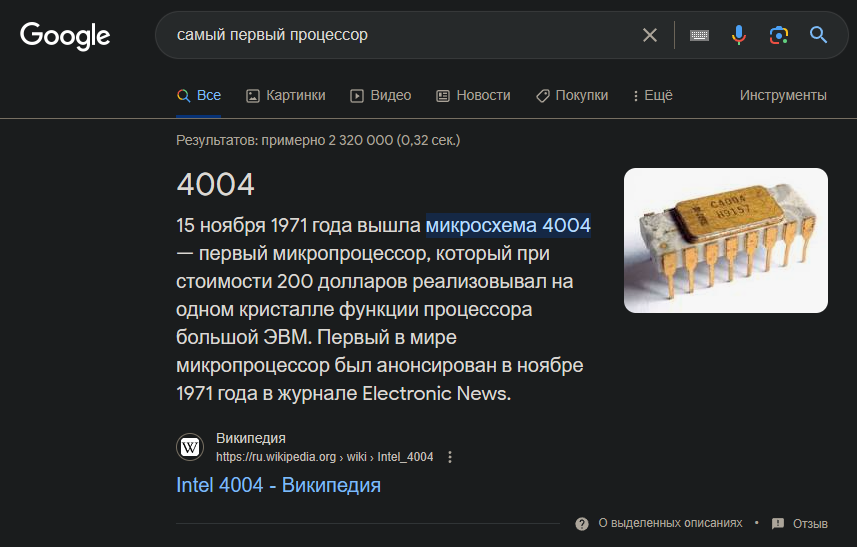Click the blue search magnifier button
The height and width of the screenshot is (547, 857).
818,35
